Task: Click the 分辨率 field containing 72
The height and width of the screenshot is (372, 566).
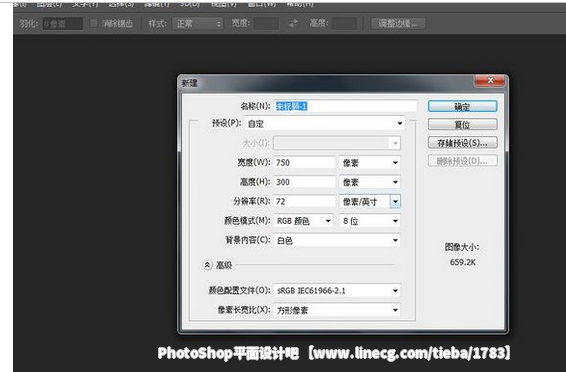Action: (x=305, y=201)
